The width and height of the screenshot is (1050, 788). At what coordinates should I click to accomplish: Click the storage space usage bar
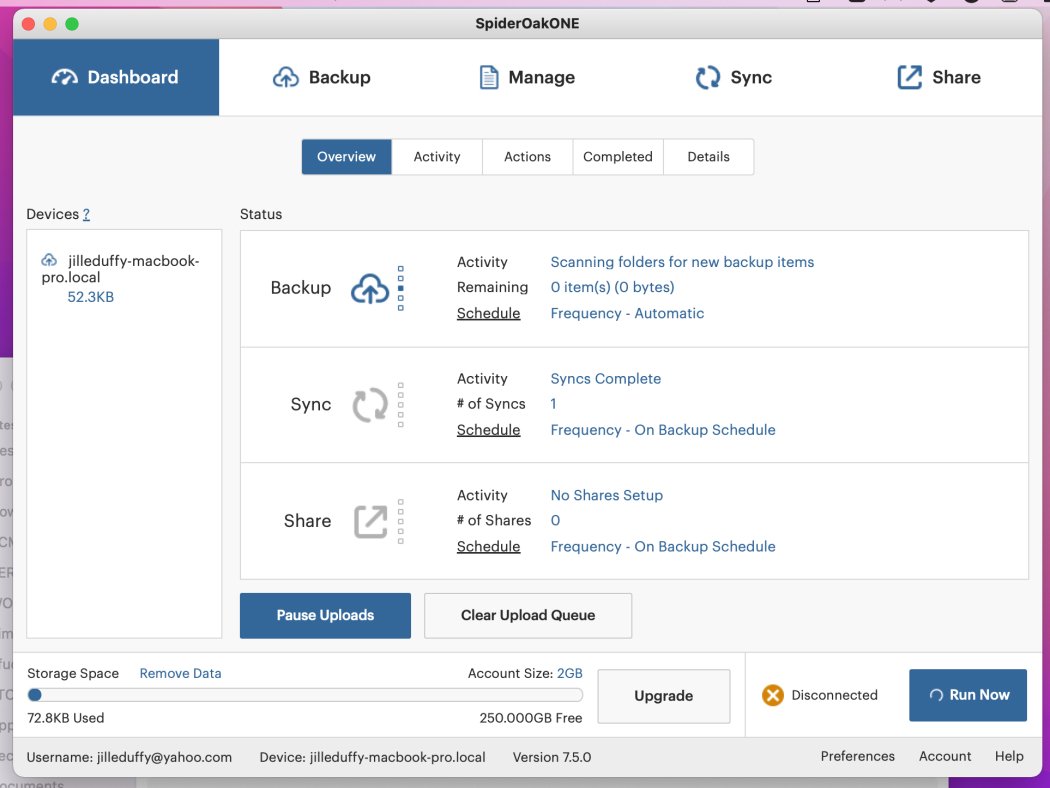(305, 695)
